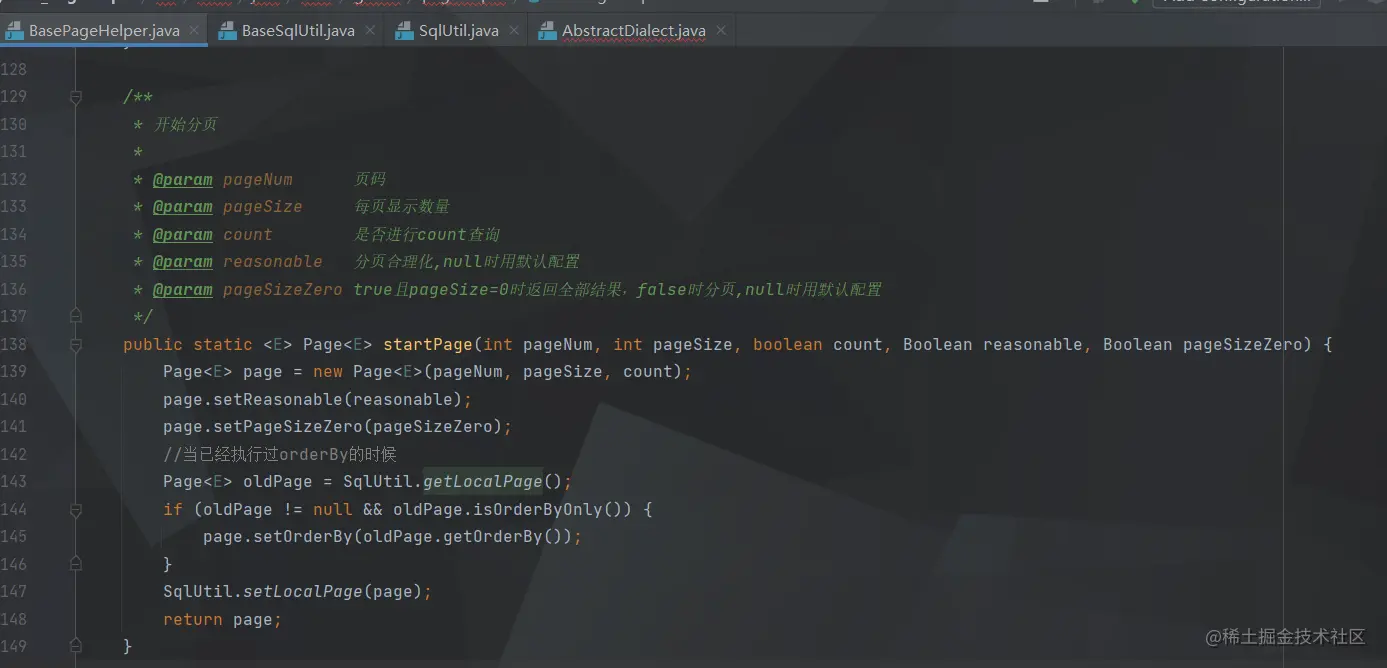Click the @param tag for pageNum
Screen dimensions: 1387x668
click(x=183, y=180)
